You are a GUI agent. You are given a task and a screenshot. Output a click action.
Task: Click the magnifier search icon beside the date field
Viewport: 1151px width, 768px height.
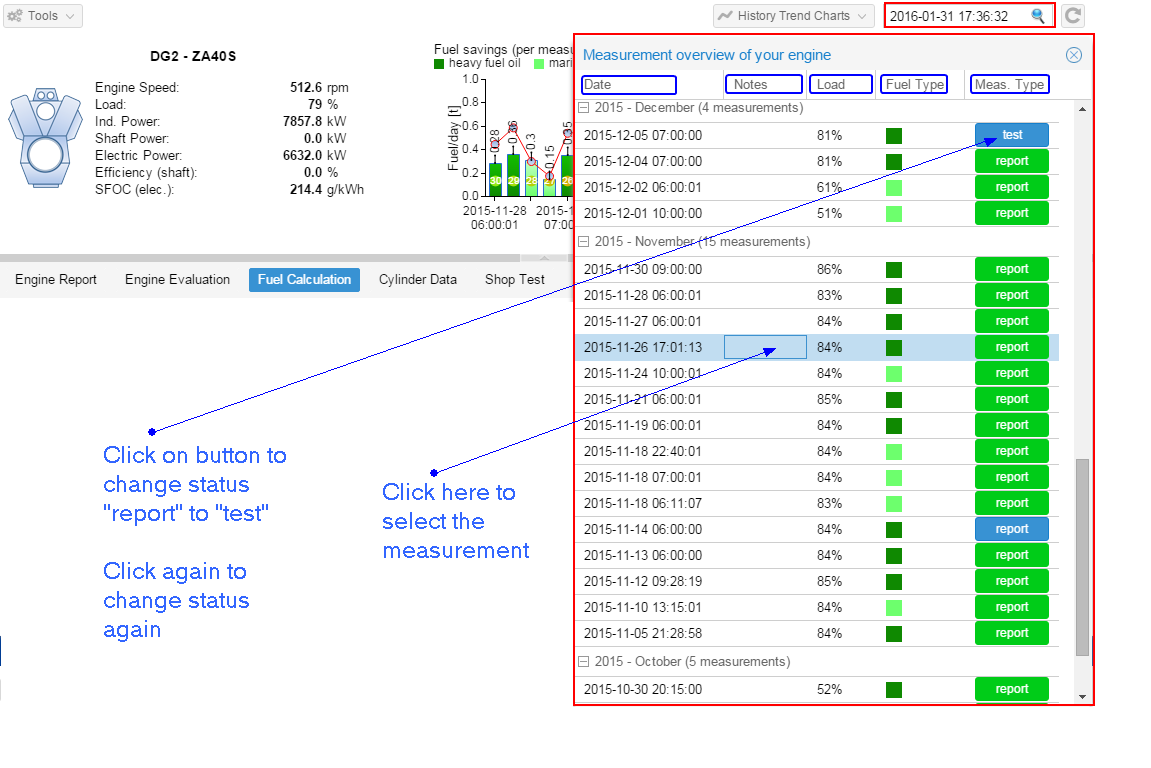pos(1038,16)
